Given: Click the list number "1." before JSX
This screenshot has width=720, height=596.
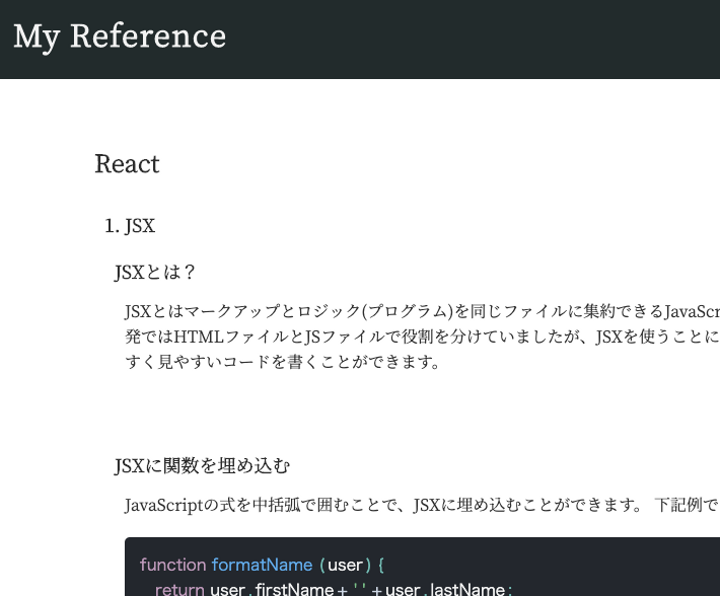Looking at the screenshot, I should pos(112,226).
